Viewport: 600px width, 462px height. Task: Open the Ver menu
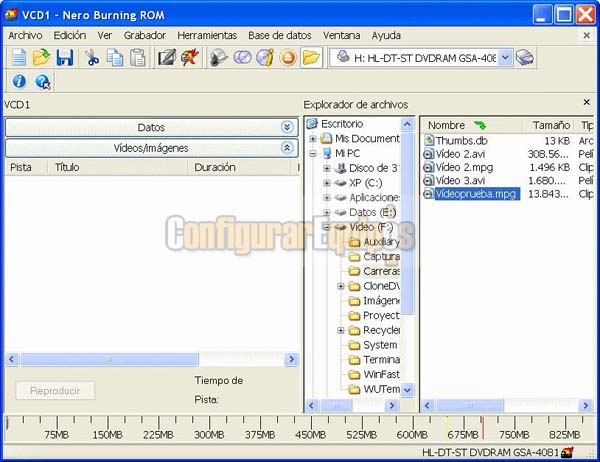tap(104, 35)
